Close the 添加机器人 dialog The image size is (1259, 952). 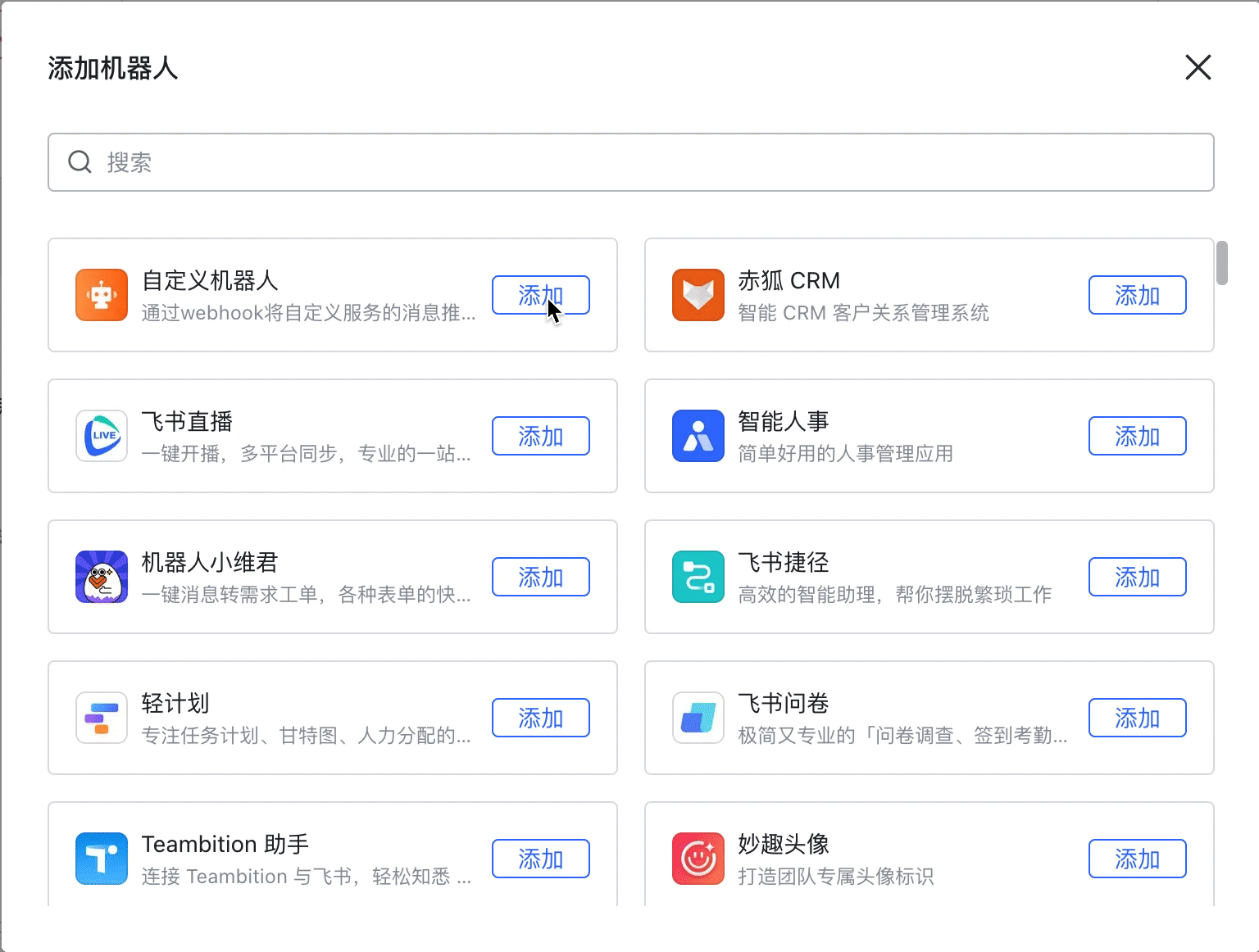[1198, 68]
